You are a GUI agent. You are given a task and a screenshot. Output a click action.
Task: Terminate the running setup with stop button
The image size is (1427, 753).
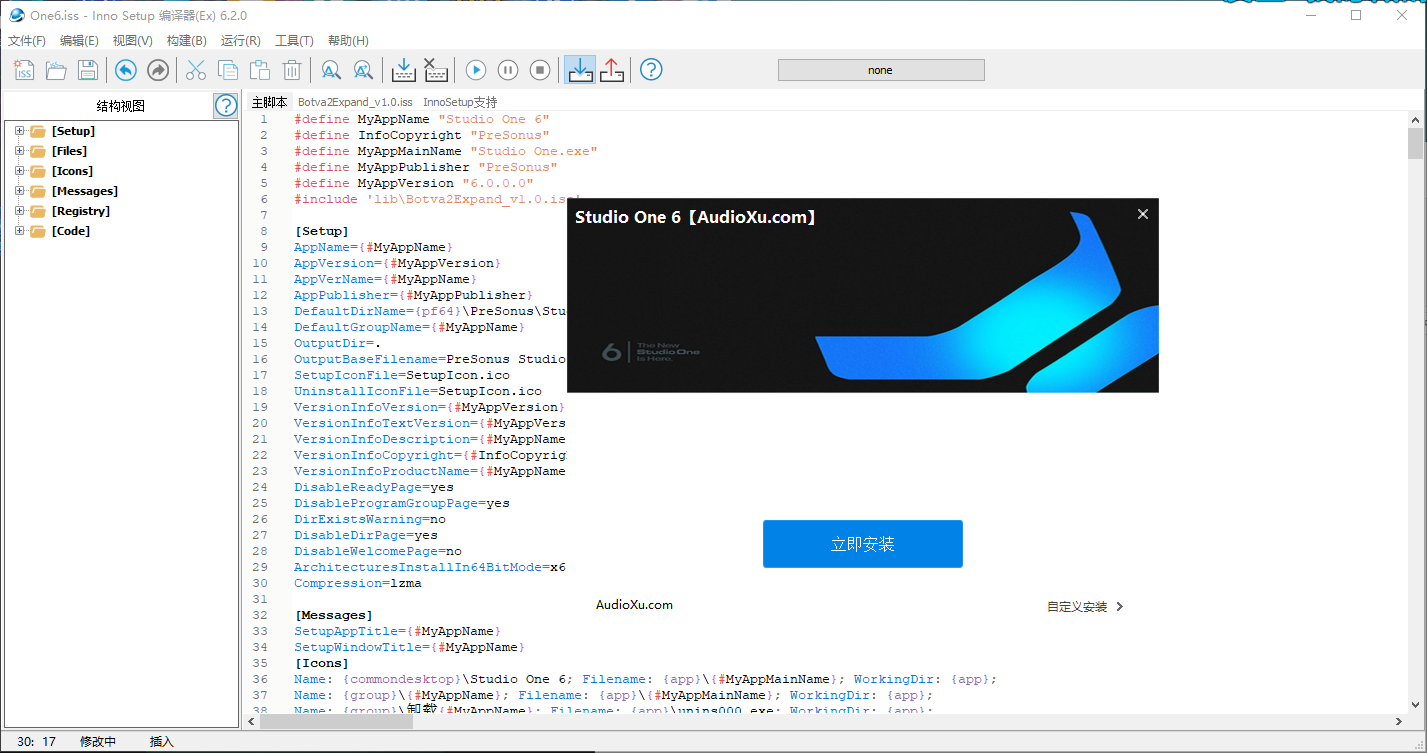[x=540, y=70]
